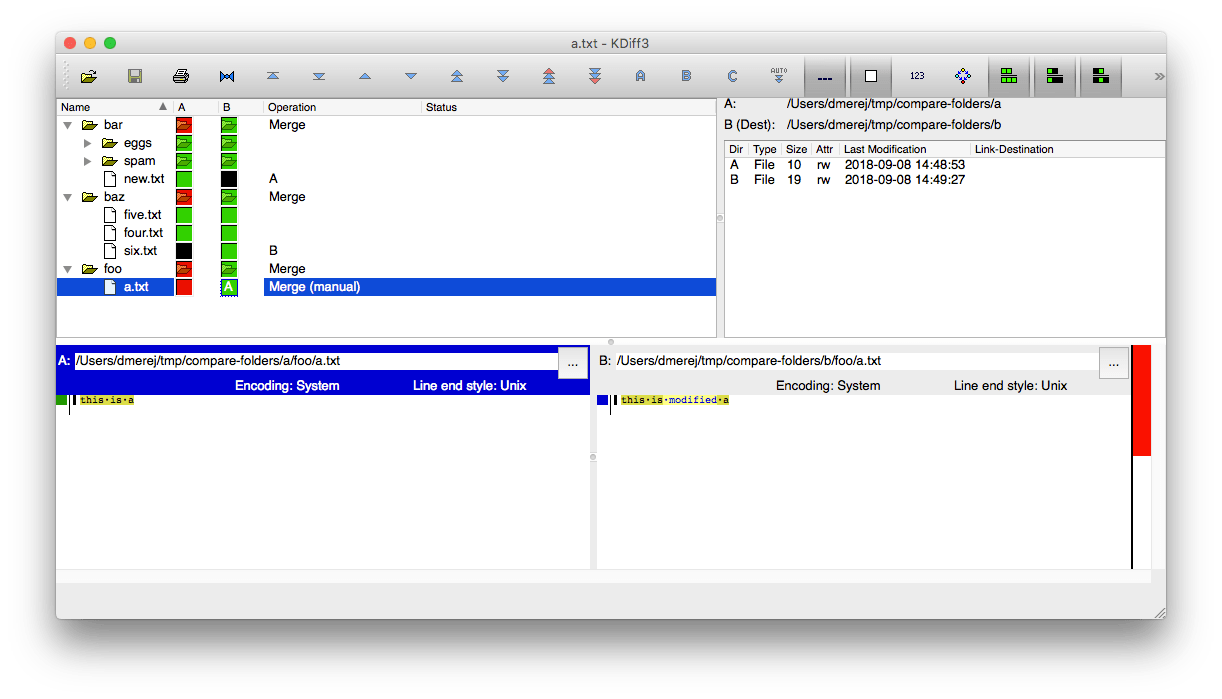Select six.txt in the file list
Image resolution: width=1222 pixels, height=699 pixels.
141,250
